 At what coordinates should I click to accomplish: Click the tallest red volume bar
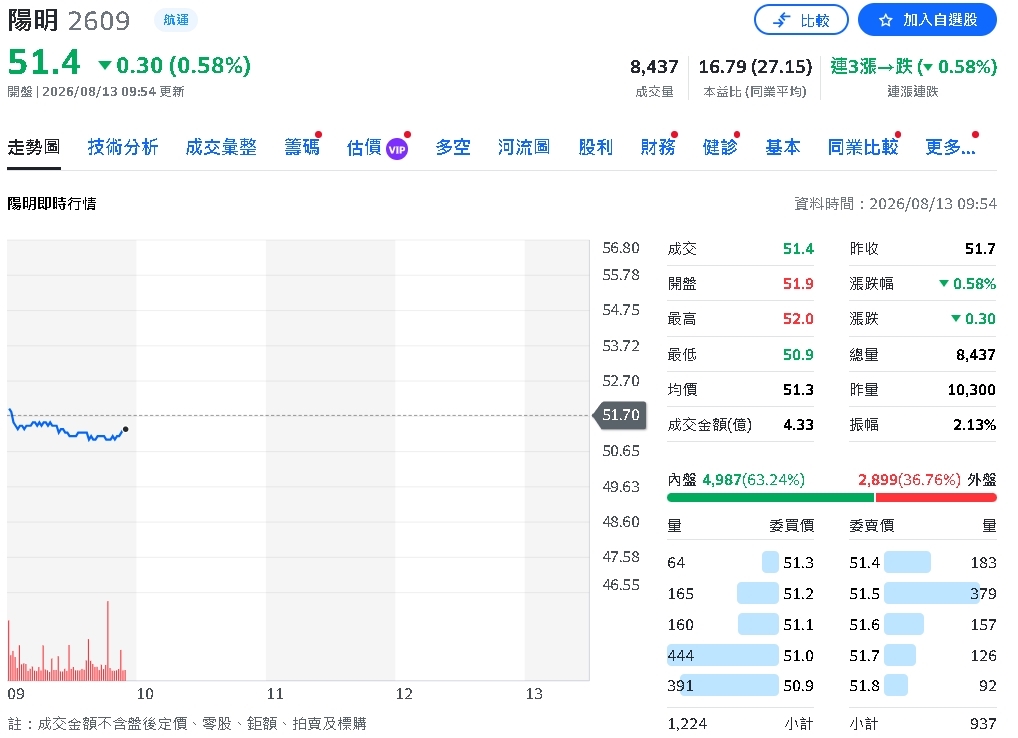click(x=108, y=641)
